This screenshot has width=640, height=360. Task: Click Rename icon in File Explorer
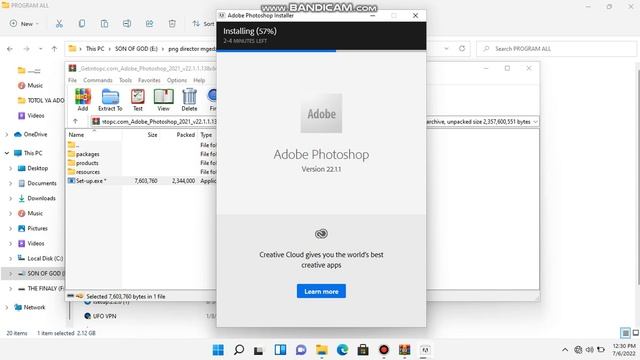[127, 24]
